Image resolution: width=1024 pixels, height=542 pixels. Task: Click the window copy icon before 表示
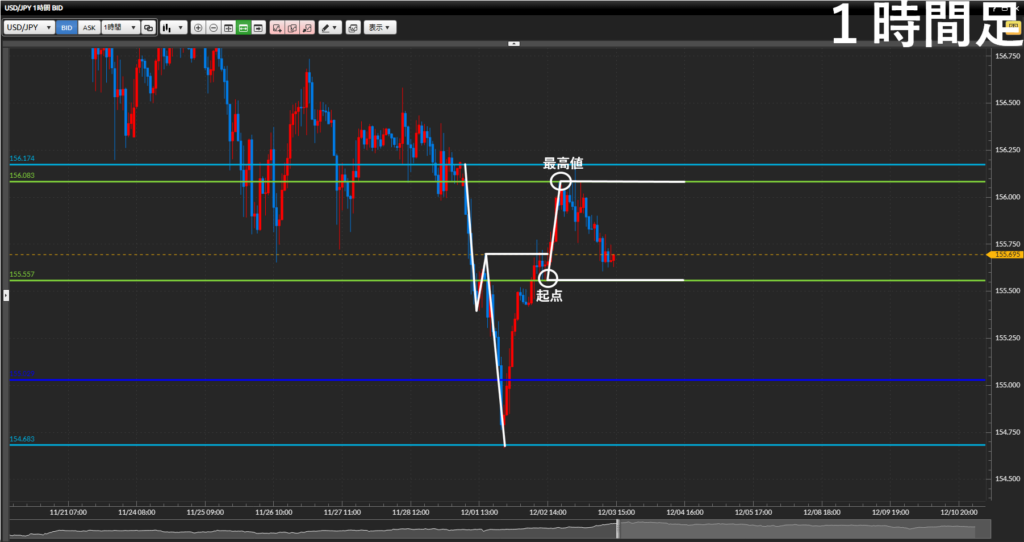coord(352,27)
